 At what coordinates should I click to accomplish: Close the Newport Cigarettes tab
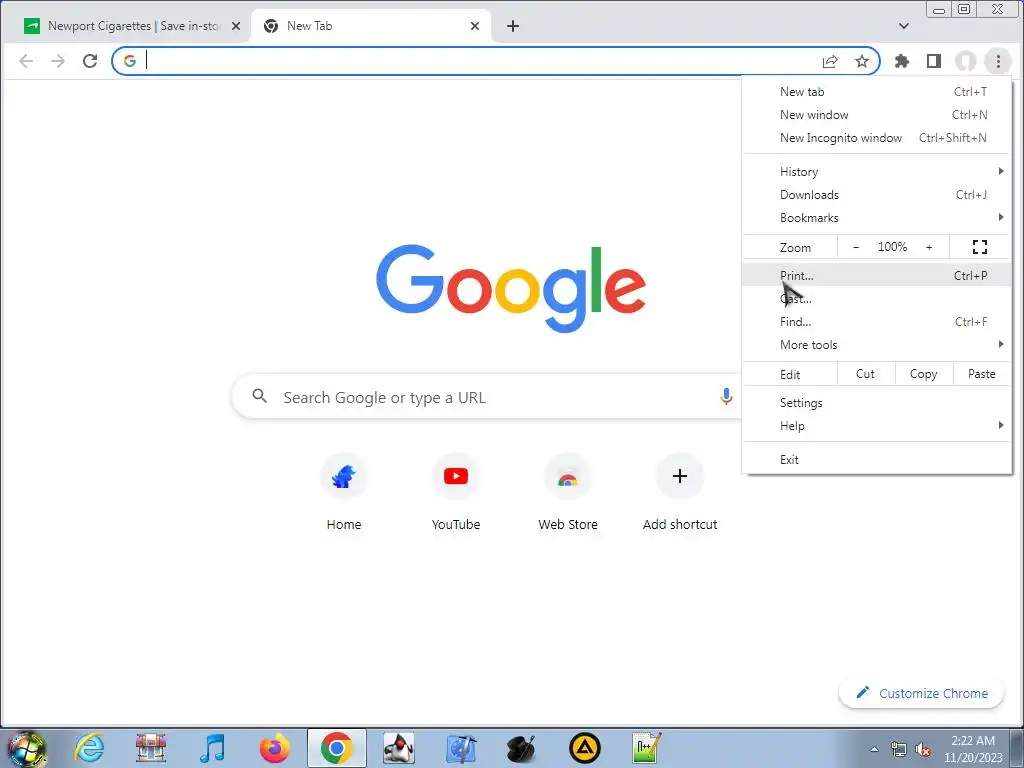[x=236, y=26]
